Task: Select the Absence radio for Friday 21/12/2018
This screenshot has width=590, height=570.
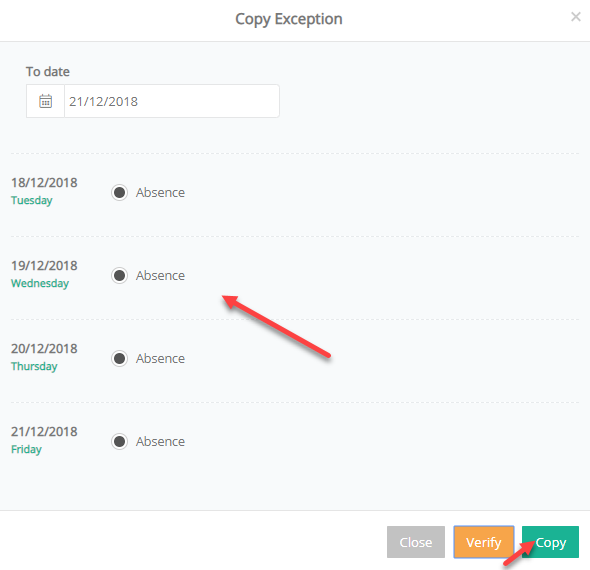Action: click(x=120, y=441)
